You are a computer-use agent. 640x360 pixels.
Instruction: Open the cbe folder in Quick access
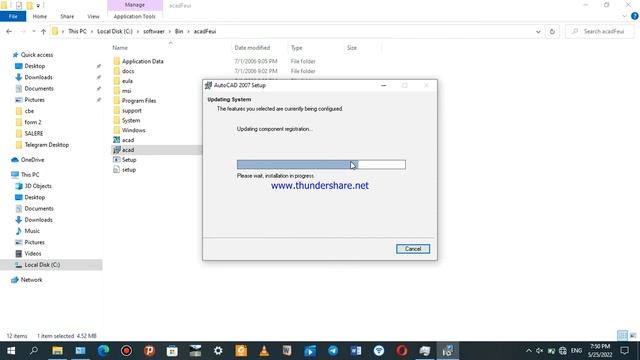click(x=29, y=111)
